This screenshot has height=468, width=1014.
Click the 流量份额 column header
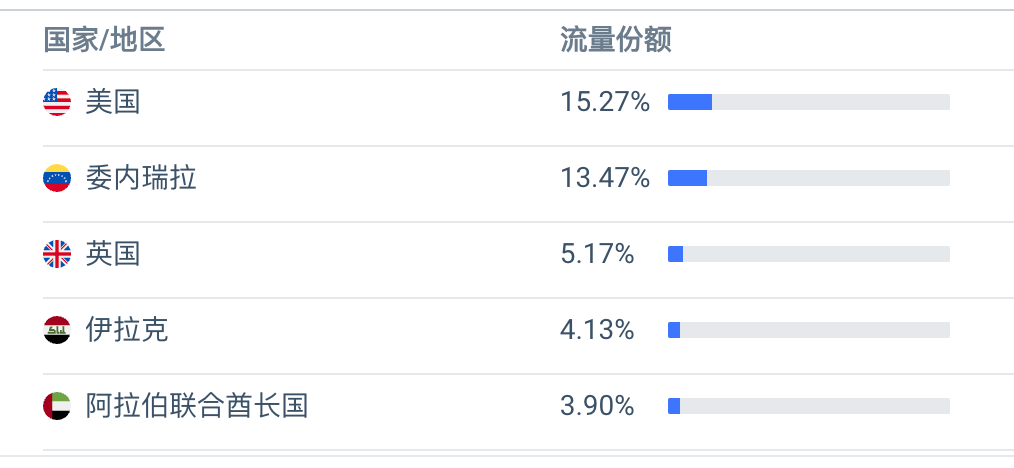tap(616, 40)
